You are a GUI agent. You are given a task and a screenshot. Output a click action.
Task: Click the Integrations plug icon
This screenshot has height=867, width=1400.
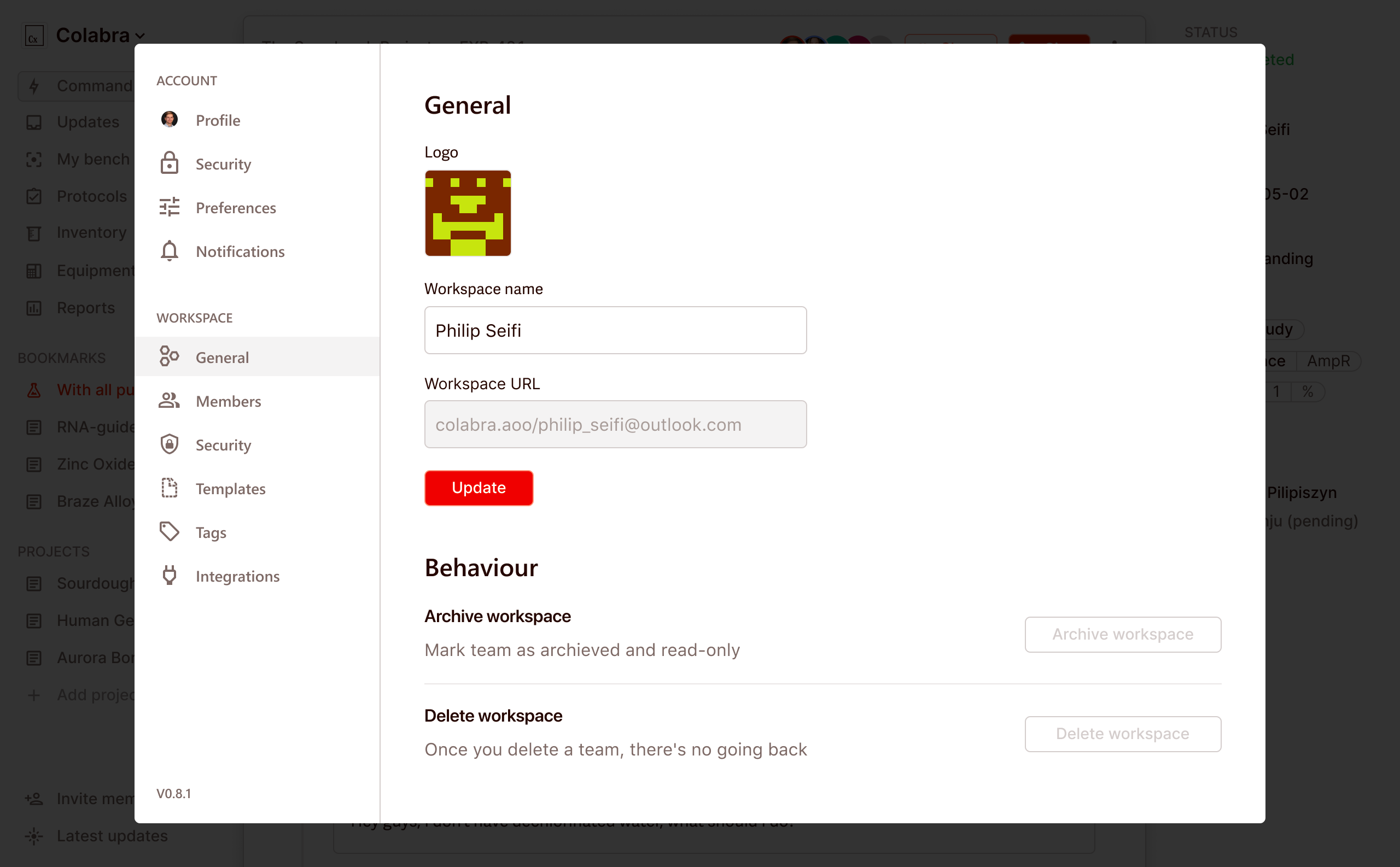point(169,576)
